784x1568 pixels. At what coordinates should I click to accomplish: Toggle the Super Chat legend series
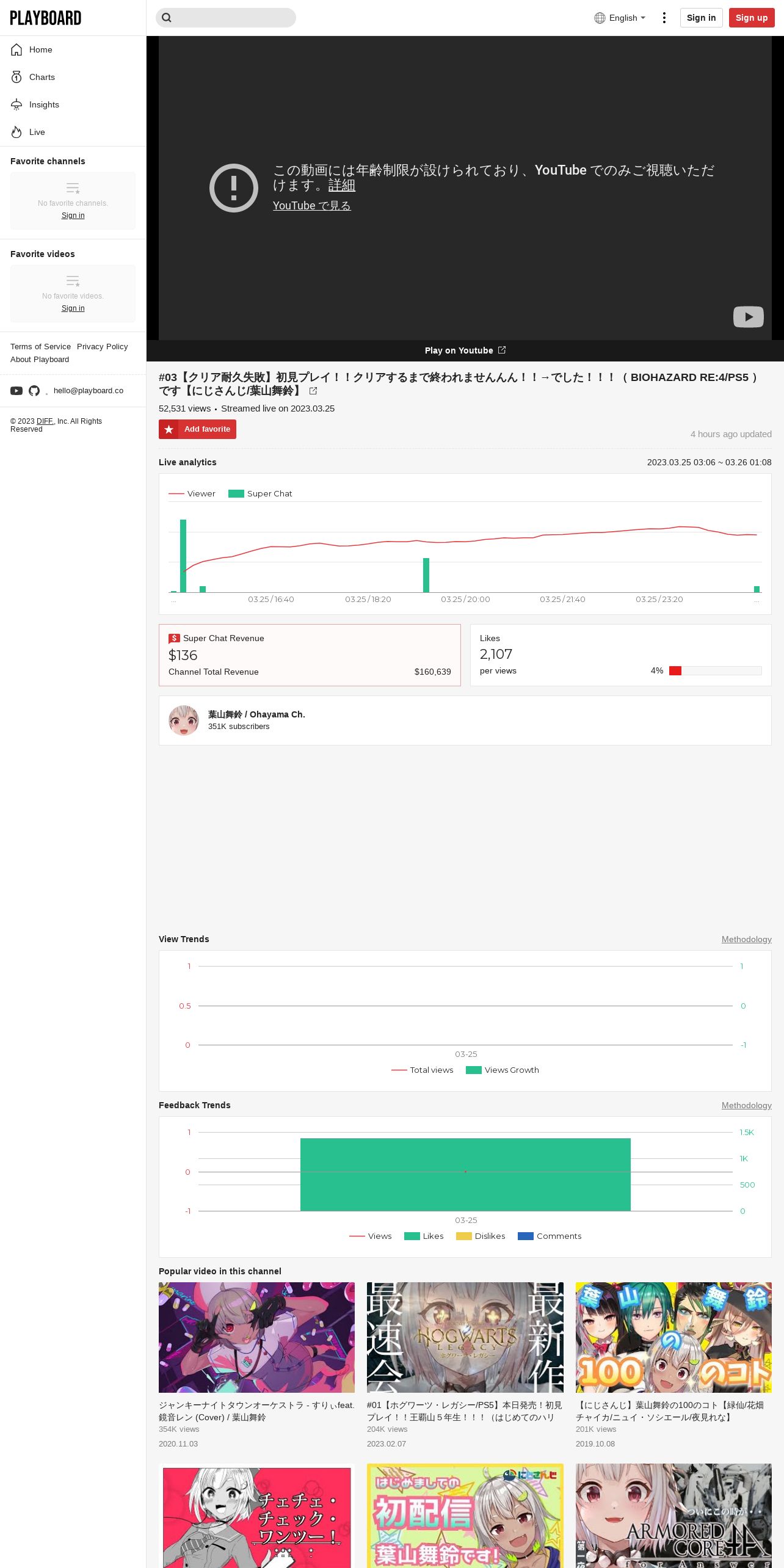pyautogui.click(x=260, y=493)
